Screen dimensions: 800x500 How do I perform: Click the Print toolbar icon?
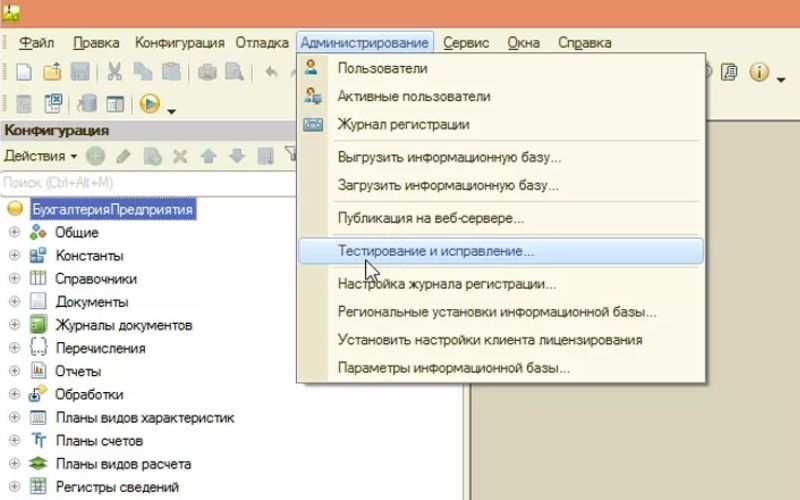click(x=207, y=72)
